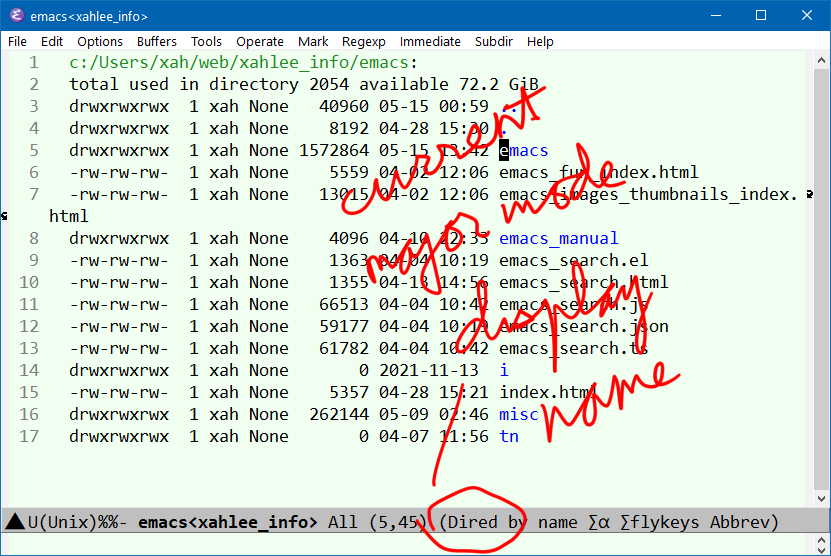This screenshot has height=556, width=831.
Task: Click the directory path header on line 1
Action: tap(243, 63)
